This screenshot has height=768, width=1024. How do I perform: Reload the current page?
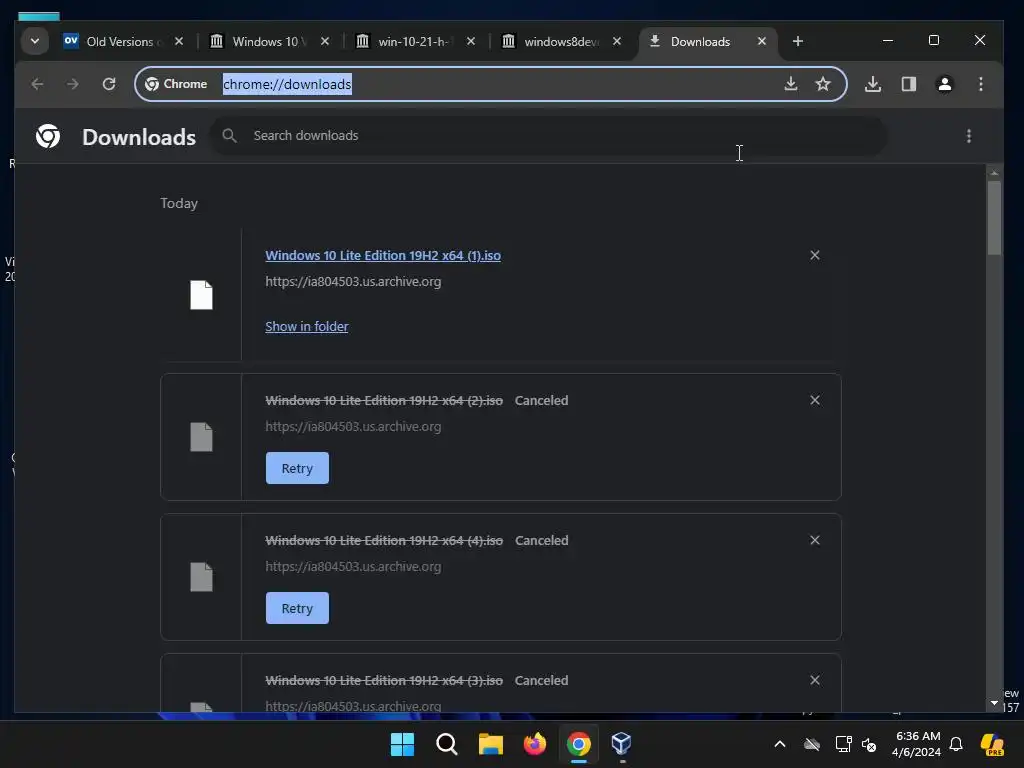click(109, 84)
